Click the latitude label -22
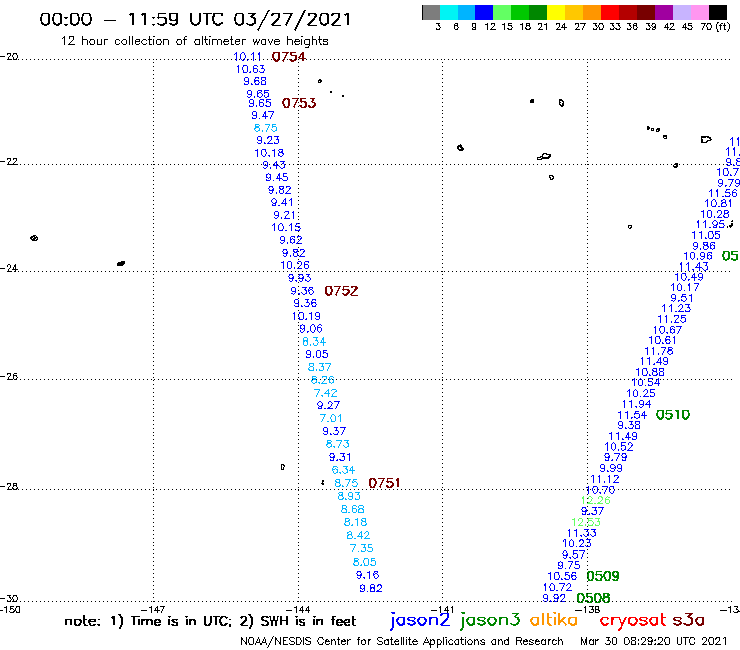The width and height of the screenshot is (740, 650). pos(9,161)
